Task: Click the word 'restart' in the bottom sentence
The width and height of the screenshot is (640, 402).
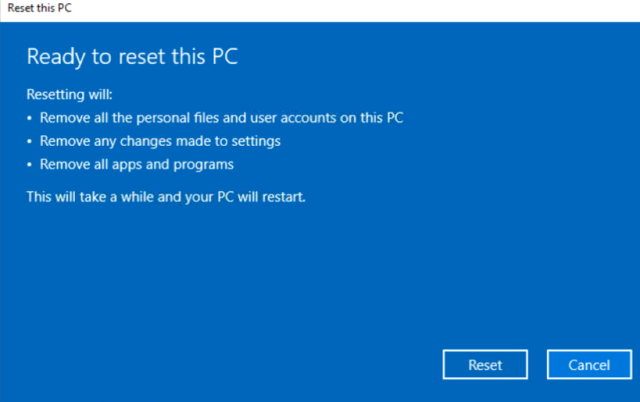Action: pyautogui.click(x=282, y=196)
